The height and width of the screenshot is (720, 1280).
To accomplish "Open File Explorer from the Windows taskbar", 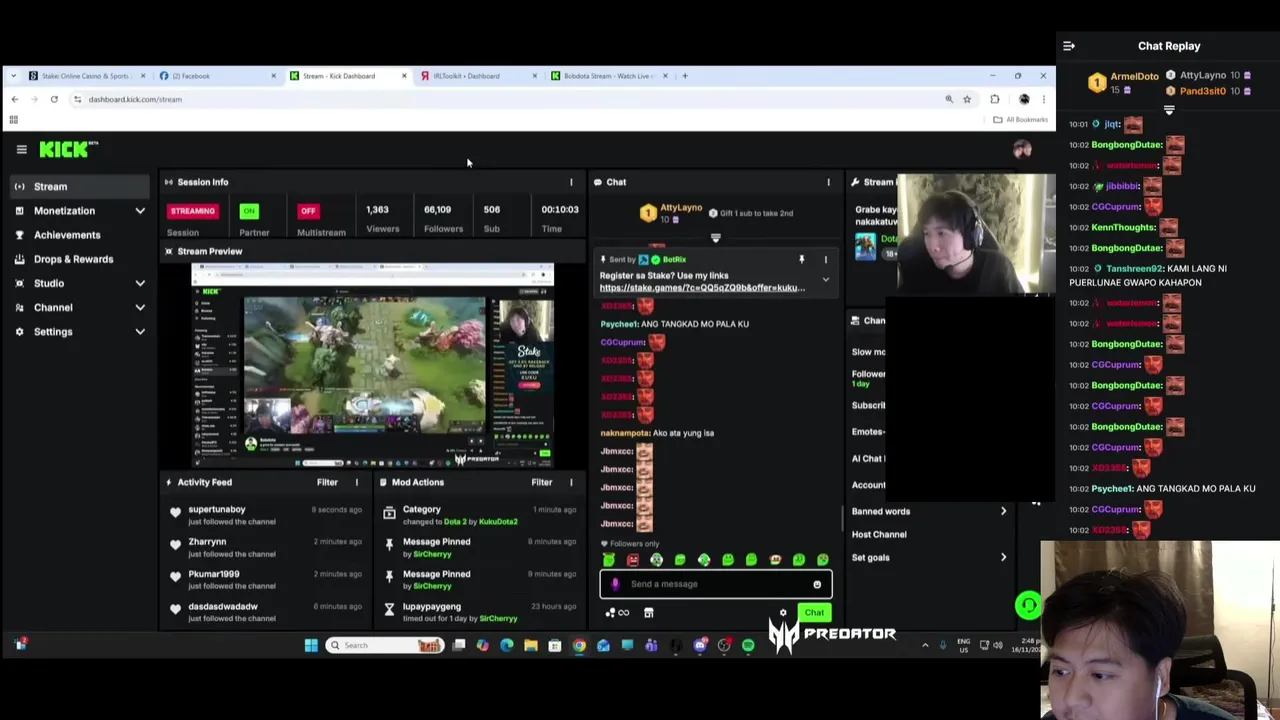I will 531,645.
